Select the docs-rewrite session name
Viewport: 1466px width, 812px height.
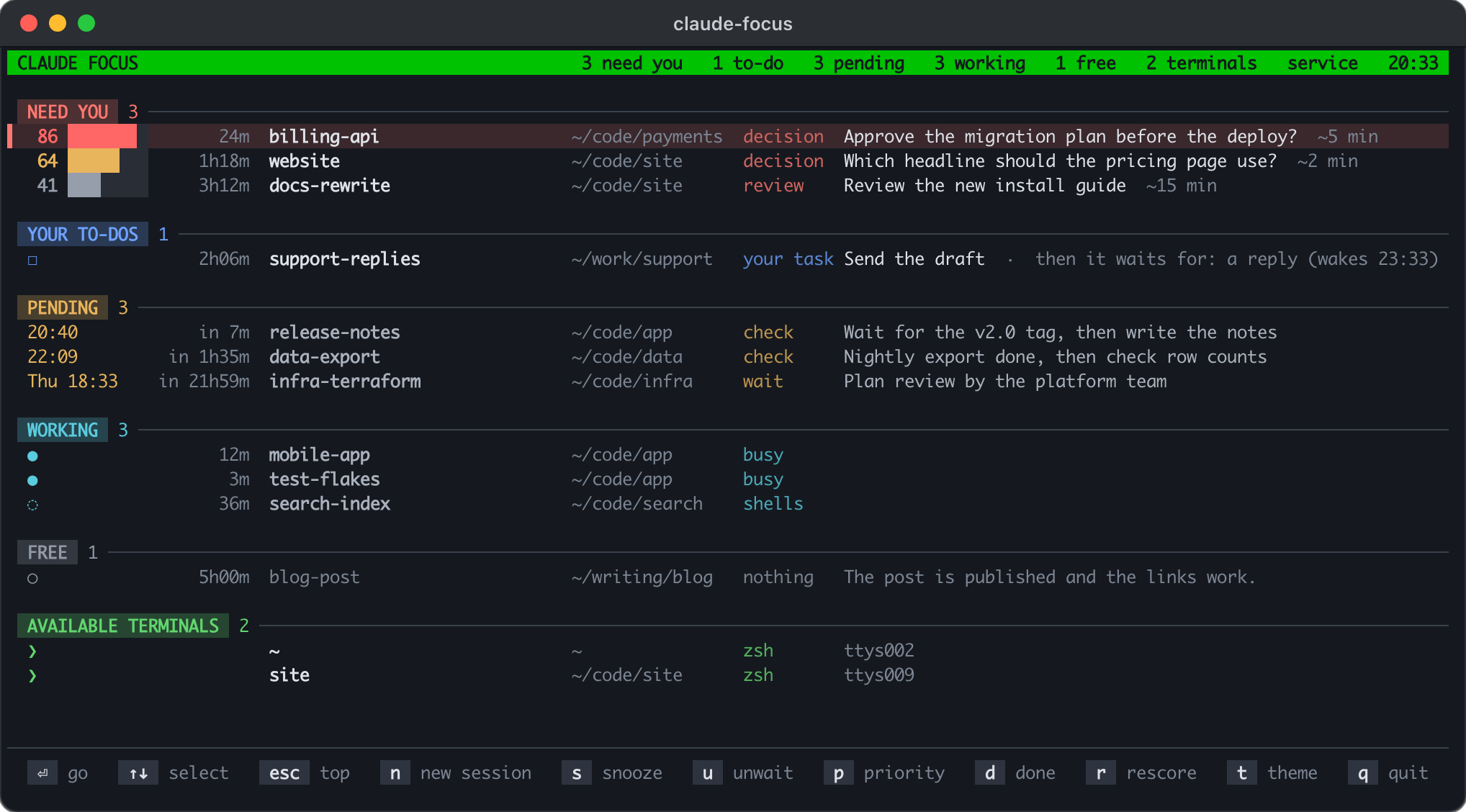[x=330, y=185]
